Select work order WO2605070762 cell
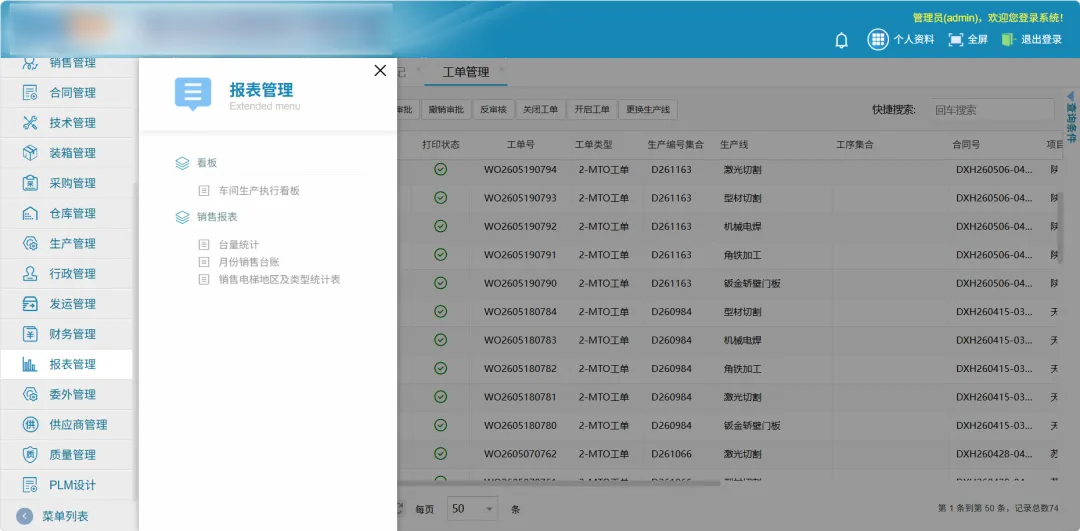The width and height of the screenshot is (1080, 531). (x=520, y=454)
